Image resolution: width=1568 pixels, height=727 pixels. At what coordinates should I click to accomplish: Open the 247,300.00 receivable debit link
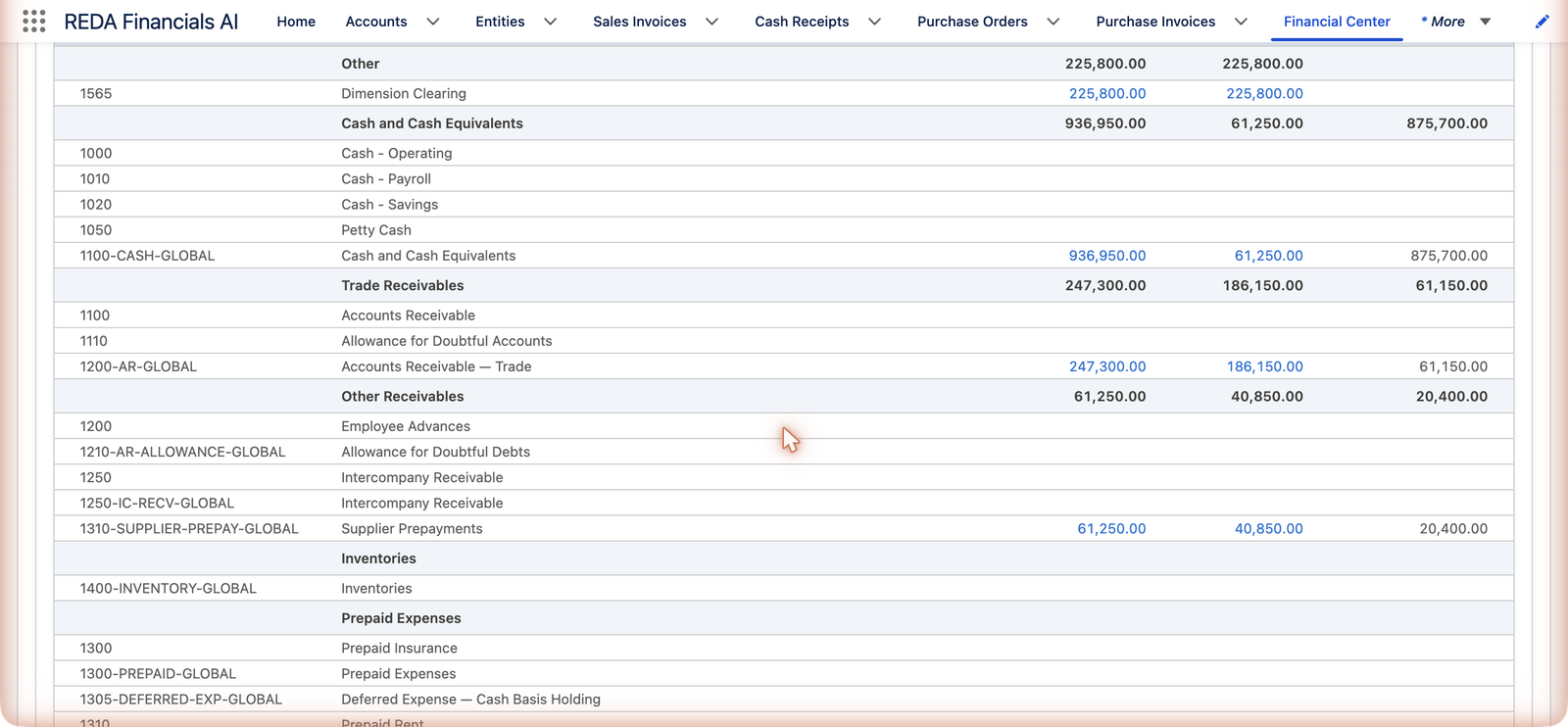1107,366
